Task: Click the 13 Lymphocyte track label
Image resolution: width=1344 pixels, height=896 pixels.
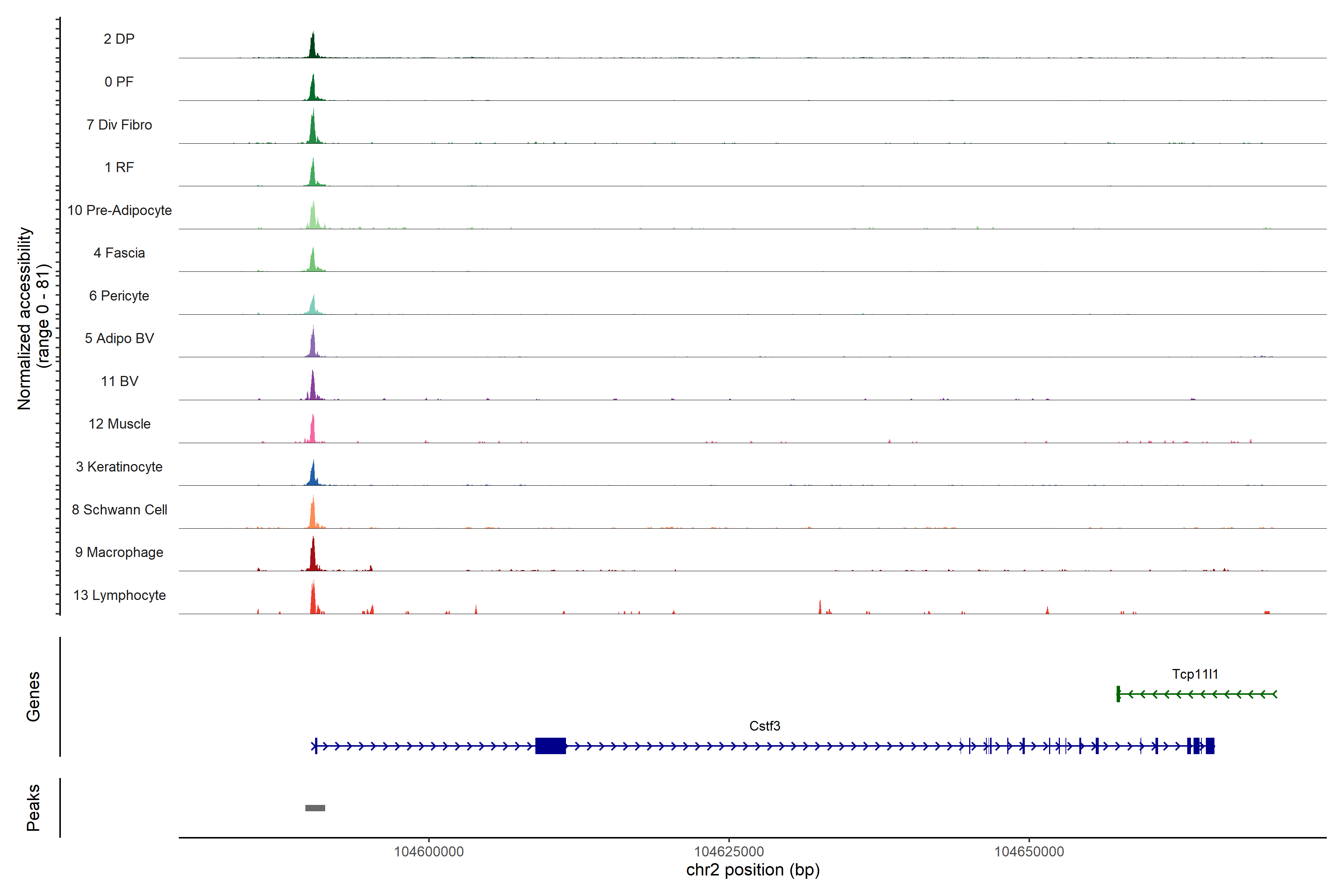Action: click(119, 595)
